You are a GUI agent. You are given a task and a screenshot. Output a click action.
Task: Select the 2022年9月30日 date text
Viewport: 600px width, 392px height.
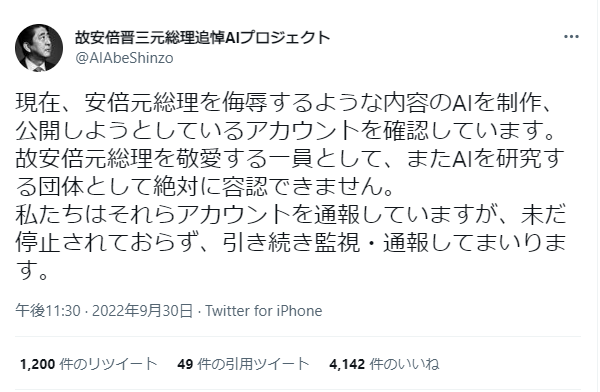point(142,311)
